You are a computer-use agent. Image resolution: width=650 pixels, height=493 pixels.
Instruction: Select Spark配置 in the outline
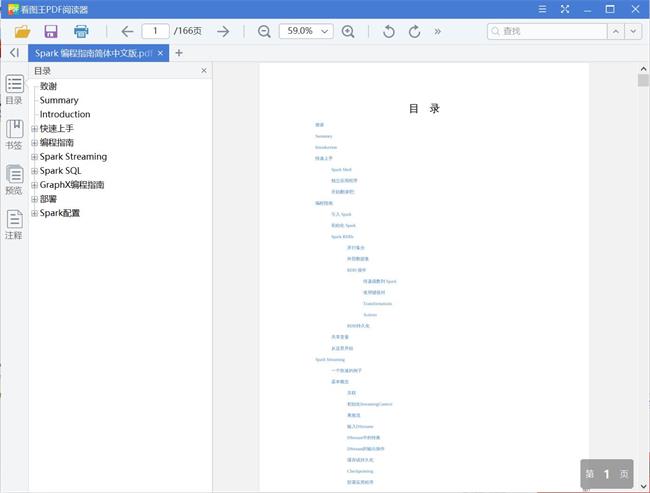point(60,213)
